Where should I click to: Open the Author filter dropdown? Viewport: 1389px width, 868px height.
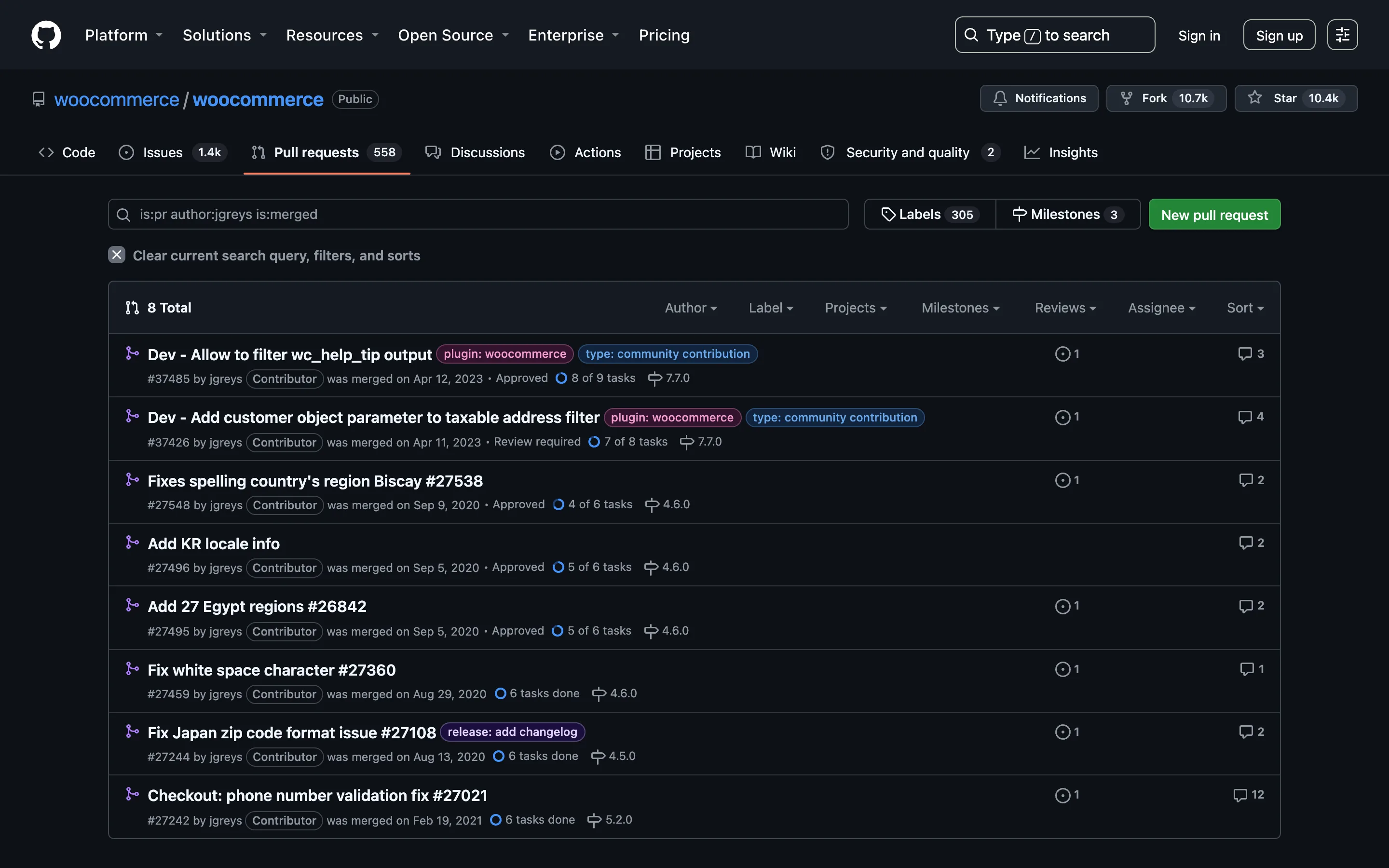(x=691, y=308)
